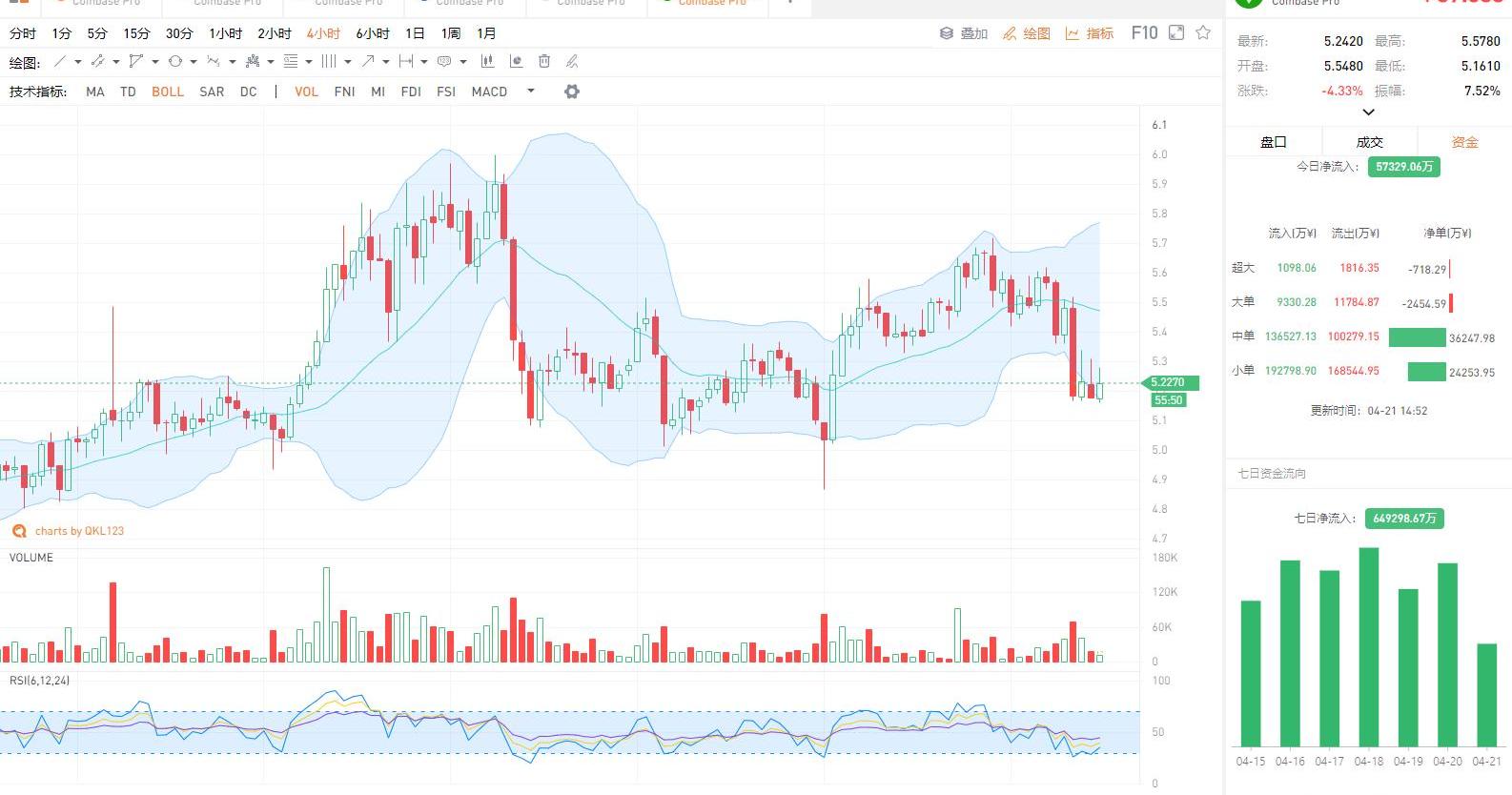This screenshot has height=795, width=1512.
Task: Select the 1日 timeframe
Action: coord(415,33)
